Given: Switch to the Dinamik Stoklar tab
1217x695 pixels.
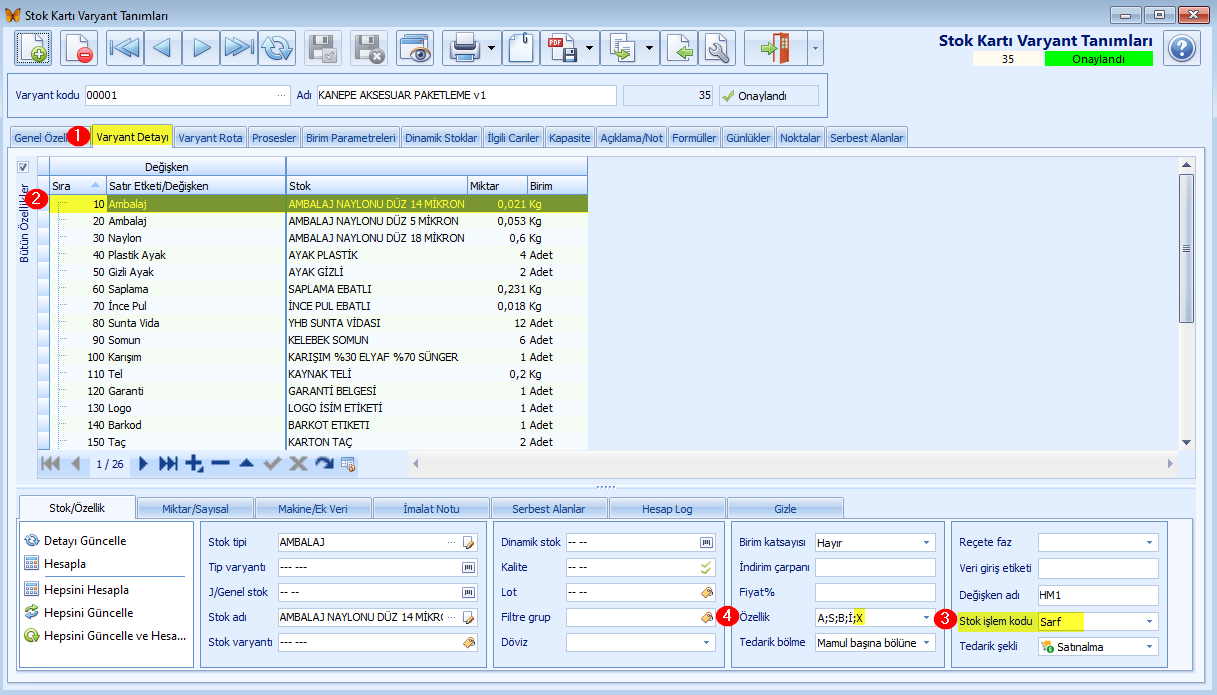Looking at the screenshot, I should tap(441, 138).
